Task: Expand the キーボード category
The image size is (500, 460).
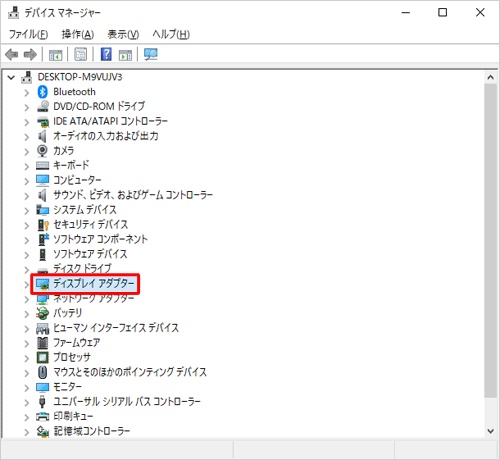Action: point(27,166)
